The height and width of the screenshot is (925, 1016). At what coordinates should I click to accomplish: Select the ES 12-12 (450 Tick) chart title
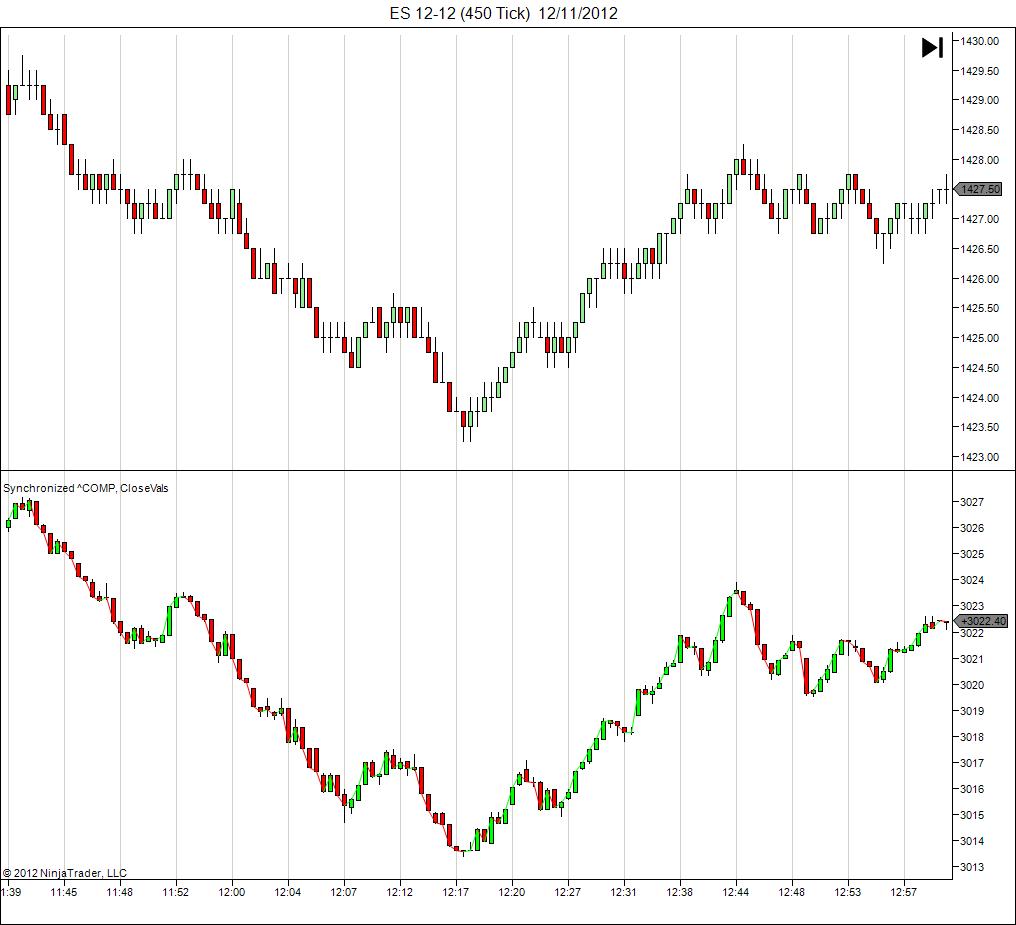tap(503, 13)
